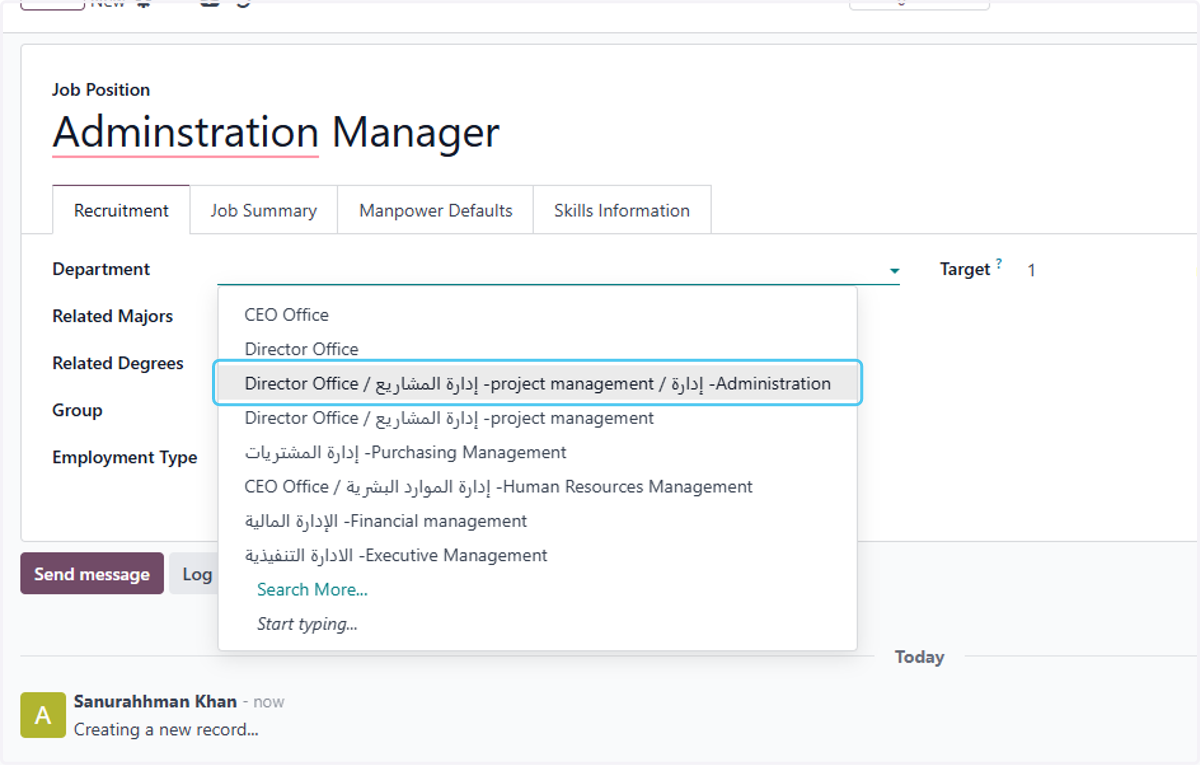1200x765 pixels.
Task: Select Human Resources Management department
Action: (x=537, y=487)
